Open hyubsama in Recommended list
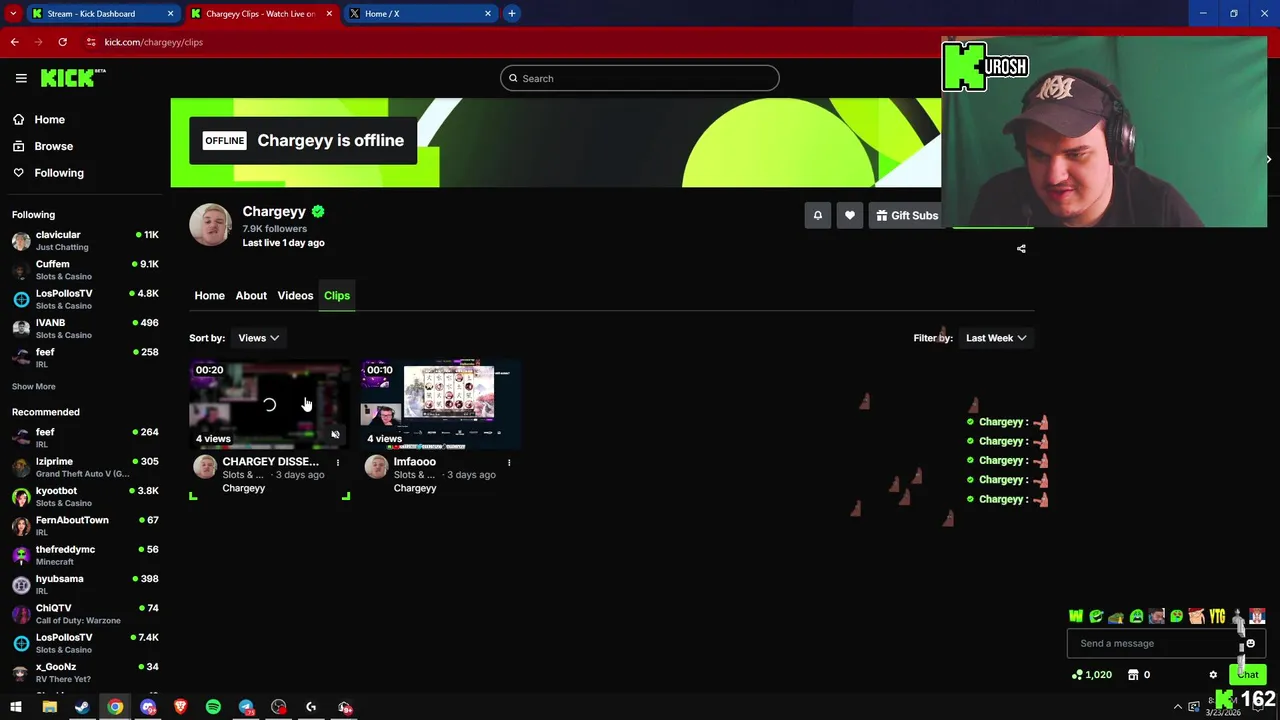Viewport: 1280px width, 720px height. tap(85, 584)
